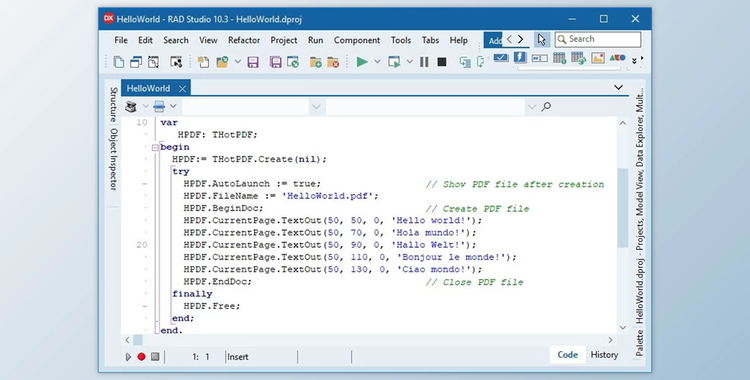Viewport: 750px width, 380px height.
Task: Click the IDE Insight Search box
Action: point(598,39)
